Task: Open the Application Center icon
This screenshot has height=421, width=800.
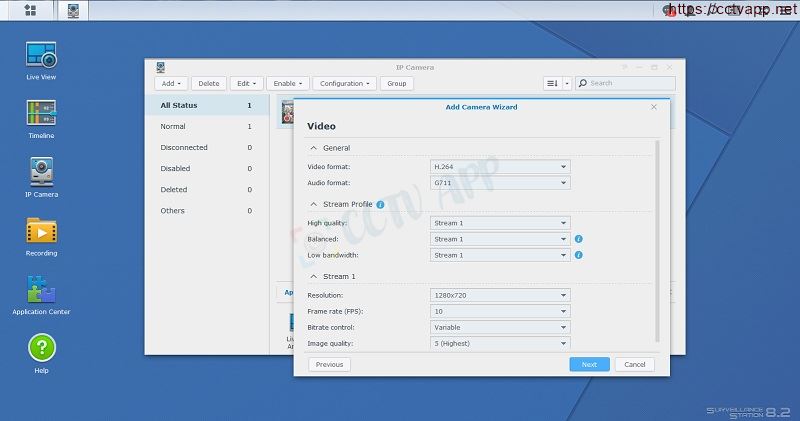Action: click(x=41, y=290)
